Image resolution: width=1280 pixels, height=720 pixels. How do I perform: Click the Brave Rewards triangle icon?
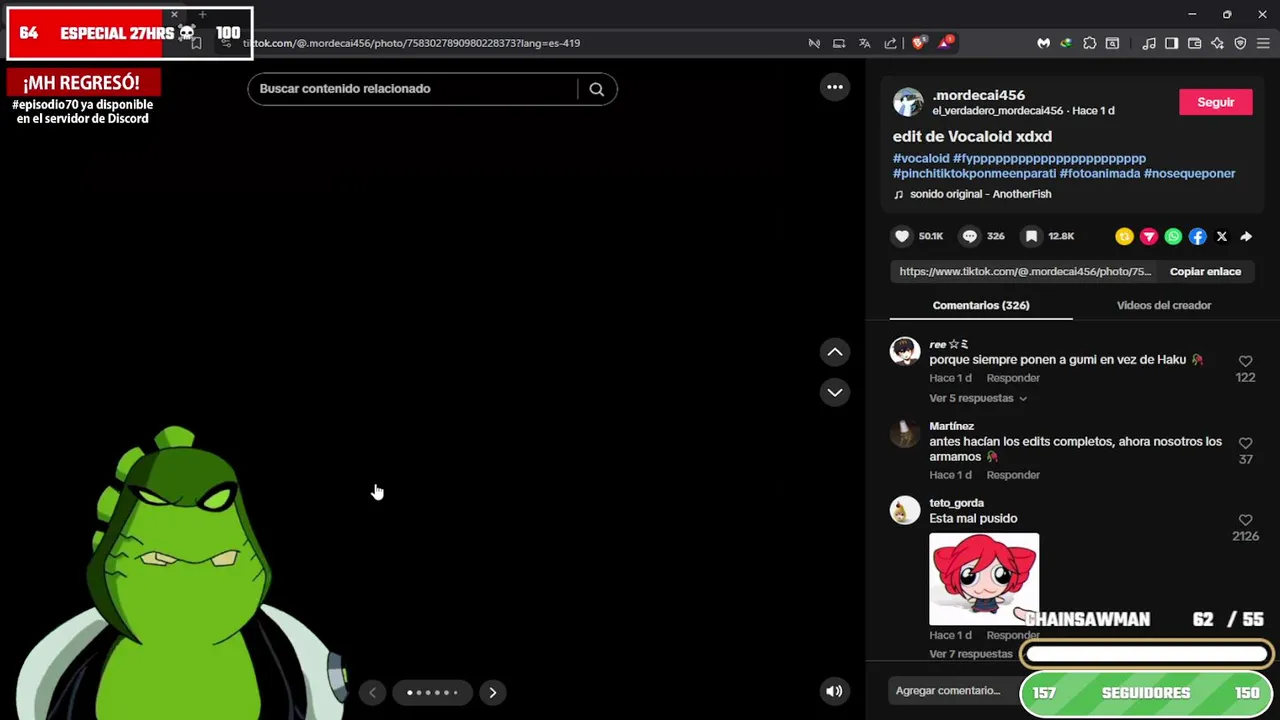point(944,43)
